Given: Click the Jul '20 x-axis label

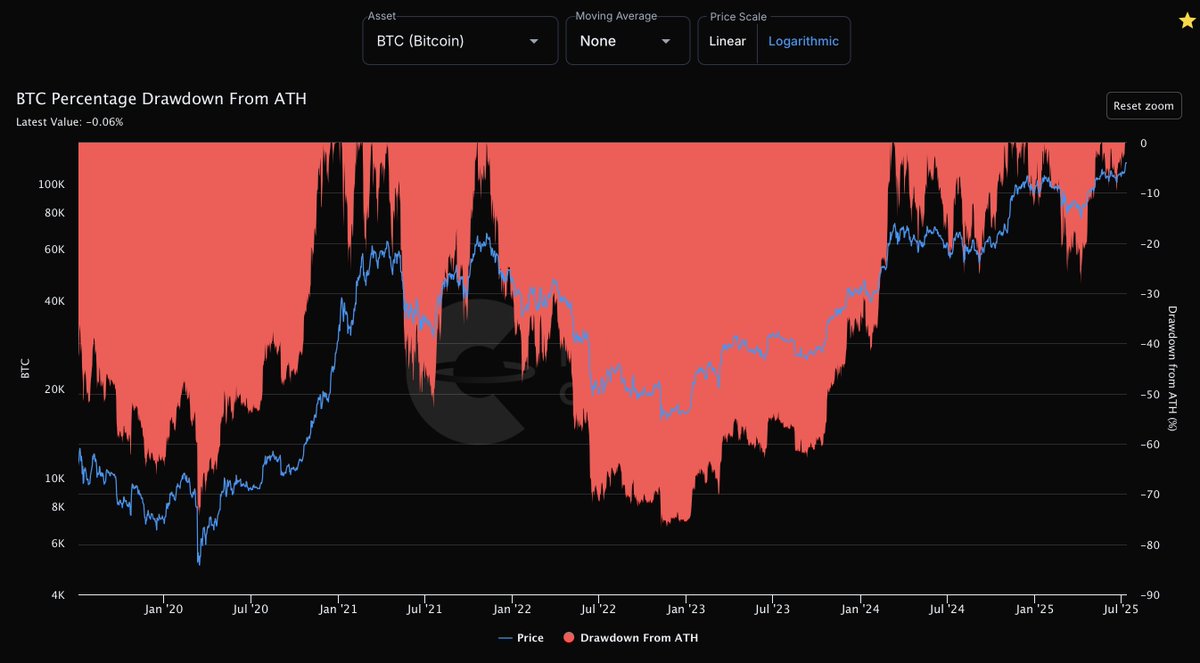Looking at the screenshot, I should coord(250,608).
